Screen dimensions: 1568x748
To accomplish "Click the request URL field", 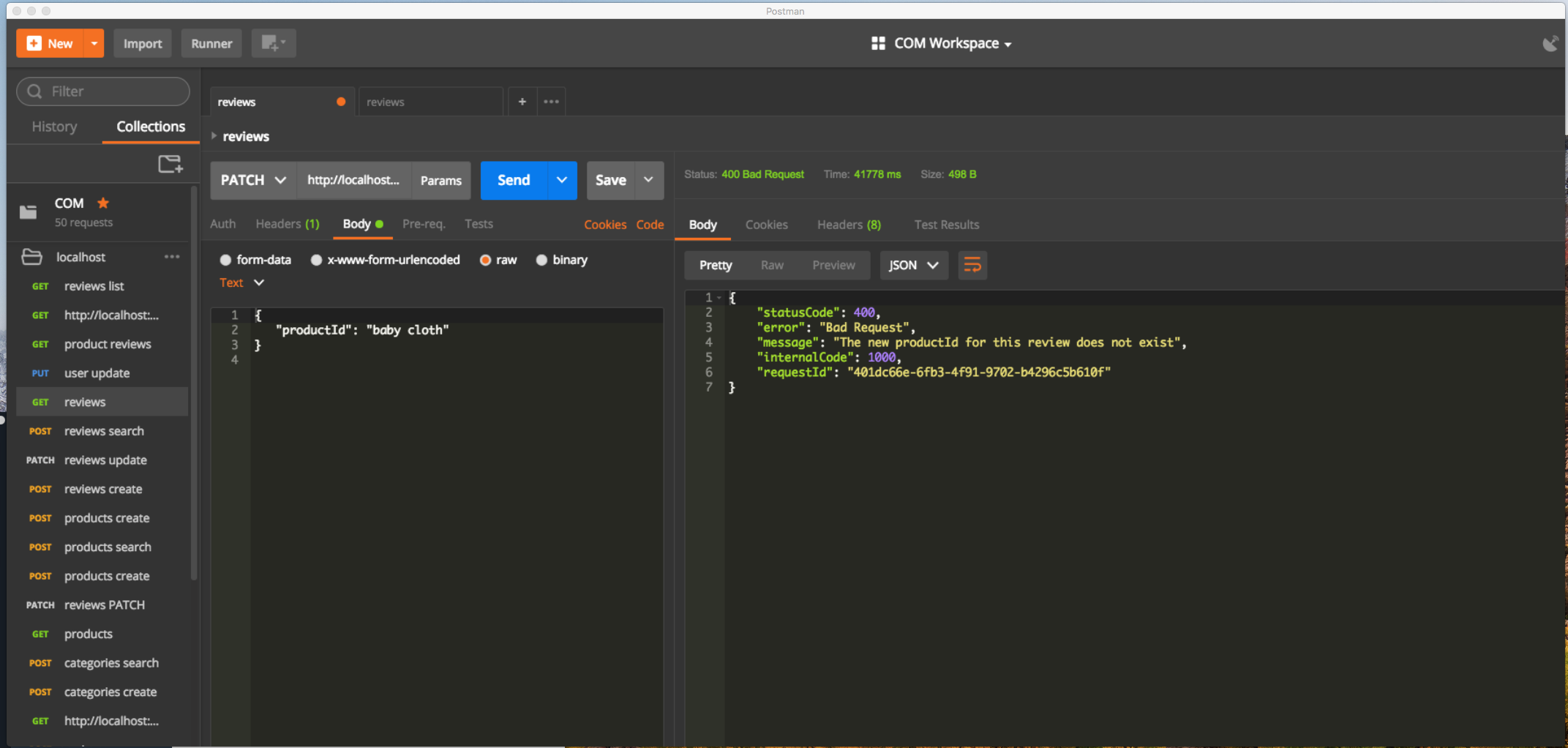I will click(353, 180).
